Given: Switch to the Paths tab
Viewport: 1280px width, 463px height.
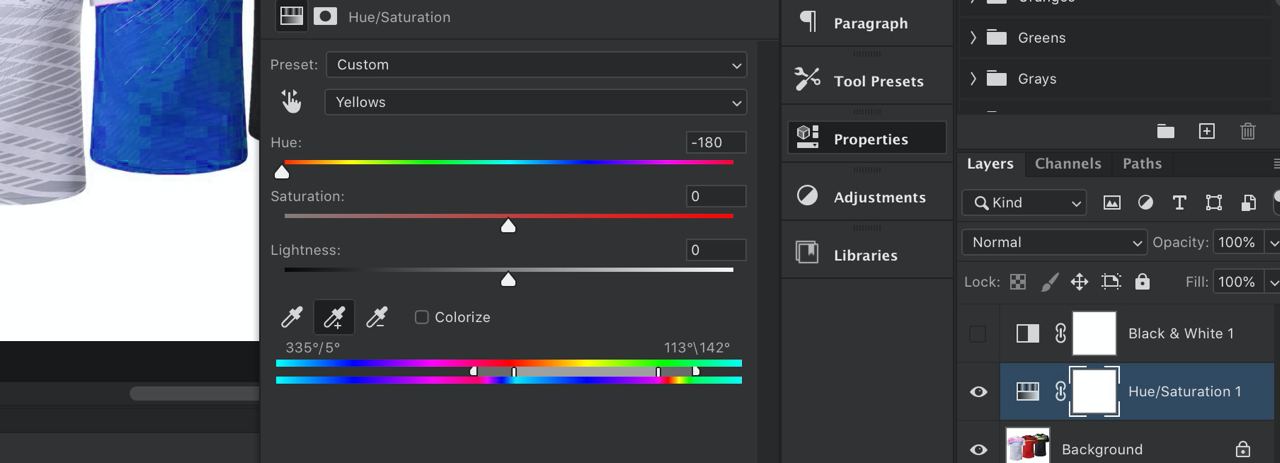Looking at the screenshot, I should click(x=1142, y=164).
